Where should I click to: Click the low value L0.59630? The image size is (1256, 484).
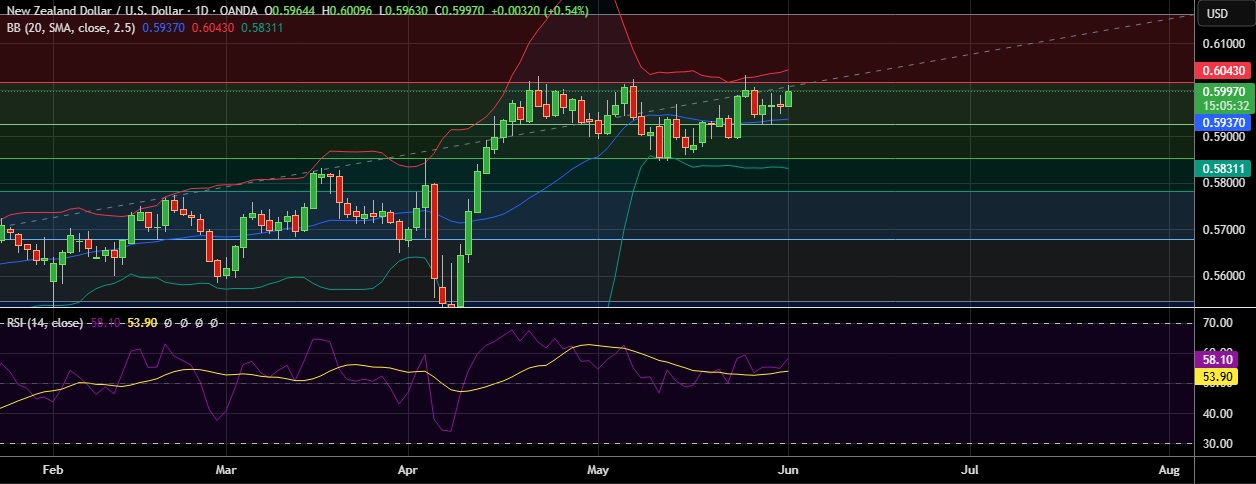coord(402,10)
